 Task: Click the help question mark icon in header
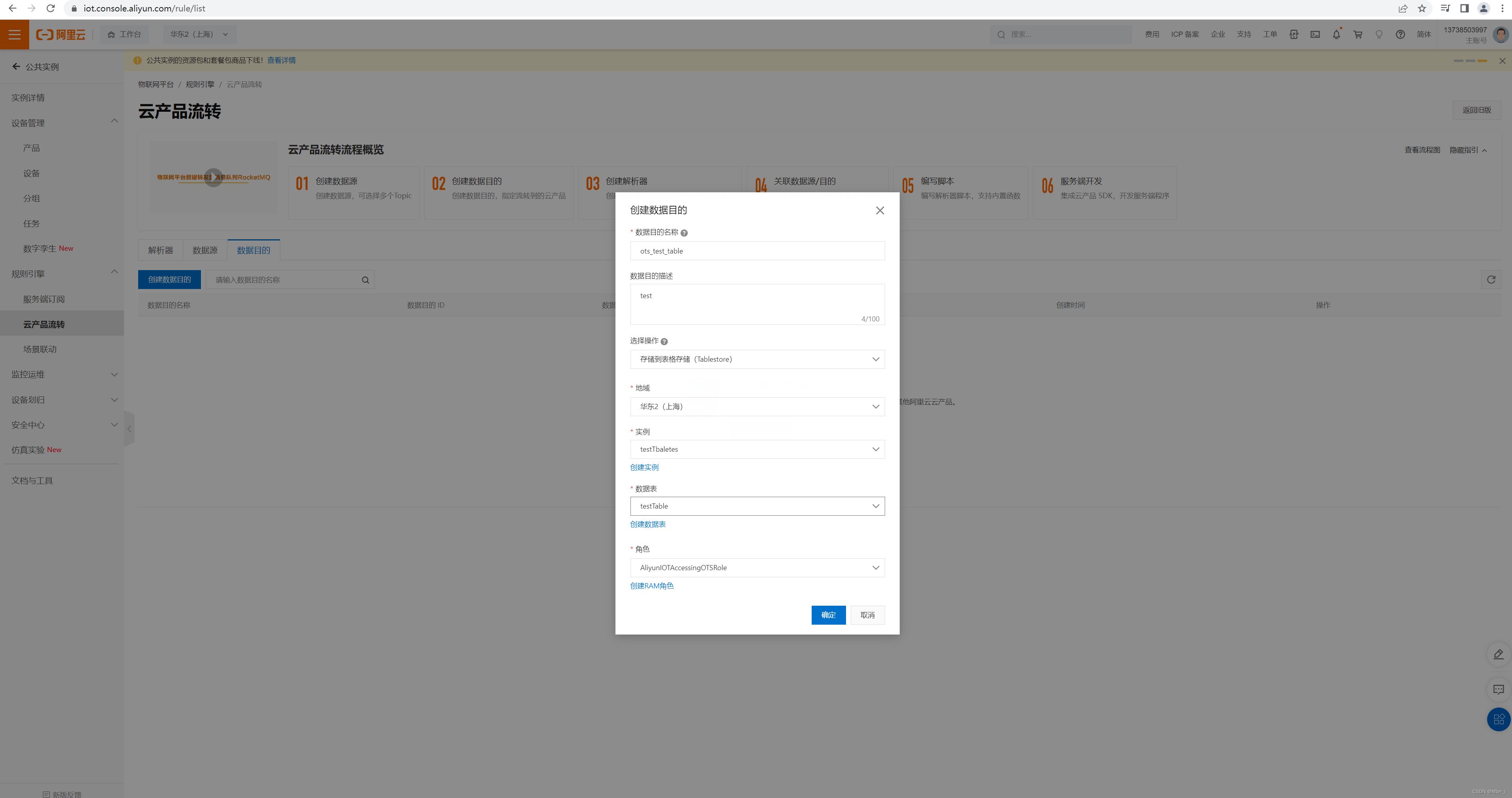click(1400, 35)
